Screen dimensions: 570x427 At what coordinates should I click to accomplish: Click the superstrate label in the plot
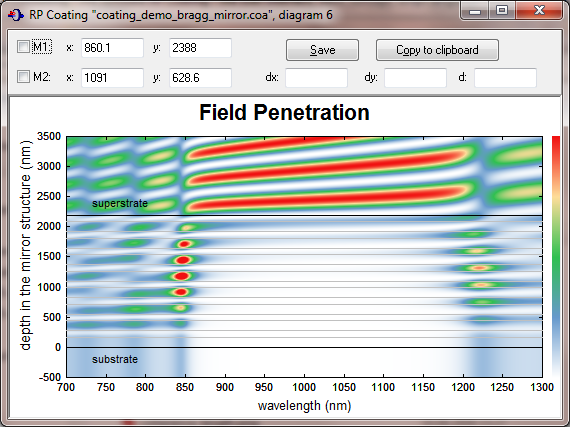[120, 203]
